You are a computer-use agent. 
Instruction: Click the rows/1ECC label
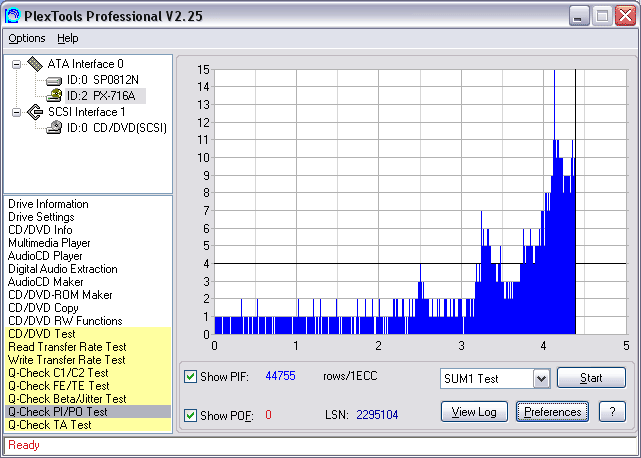(350, 376)
